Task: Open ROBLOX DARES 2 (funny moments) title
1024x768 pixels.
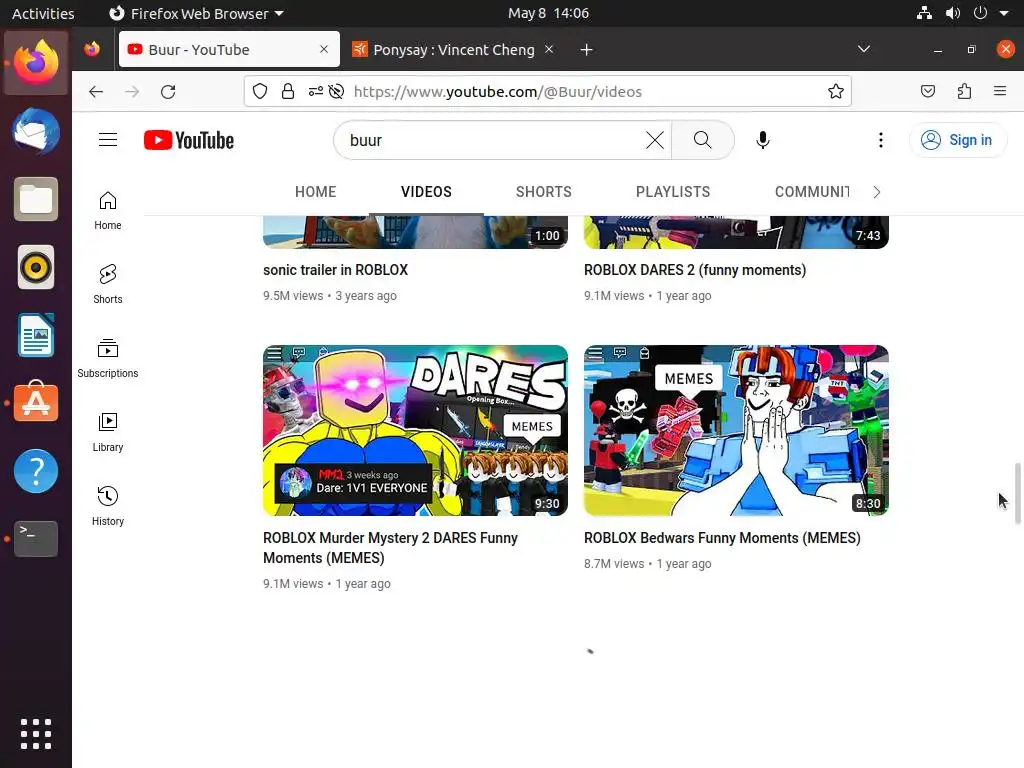Action: [695, 270]
